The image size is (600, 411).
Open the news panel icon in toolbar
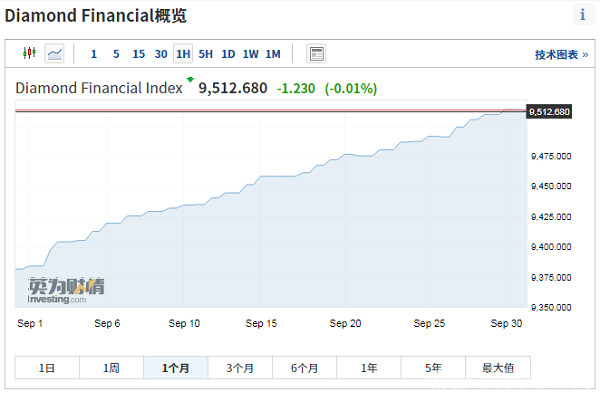[x=316, y=53]
